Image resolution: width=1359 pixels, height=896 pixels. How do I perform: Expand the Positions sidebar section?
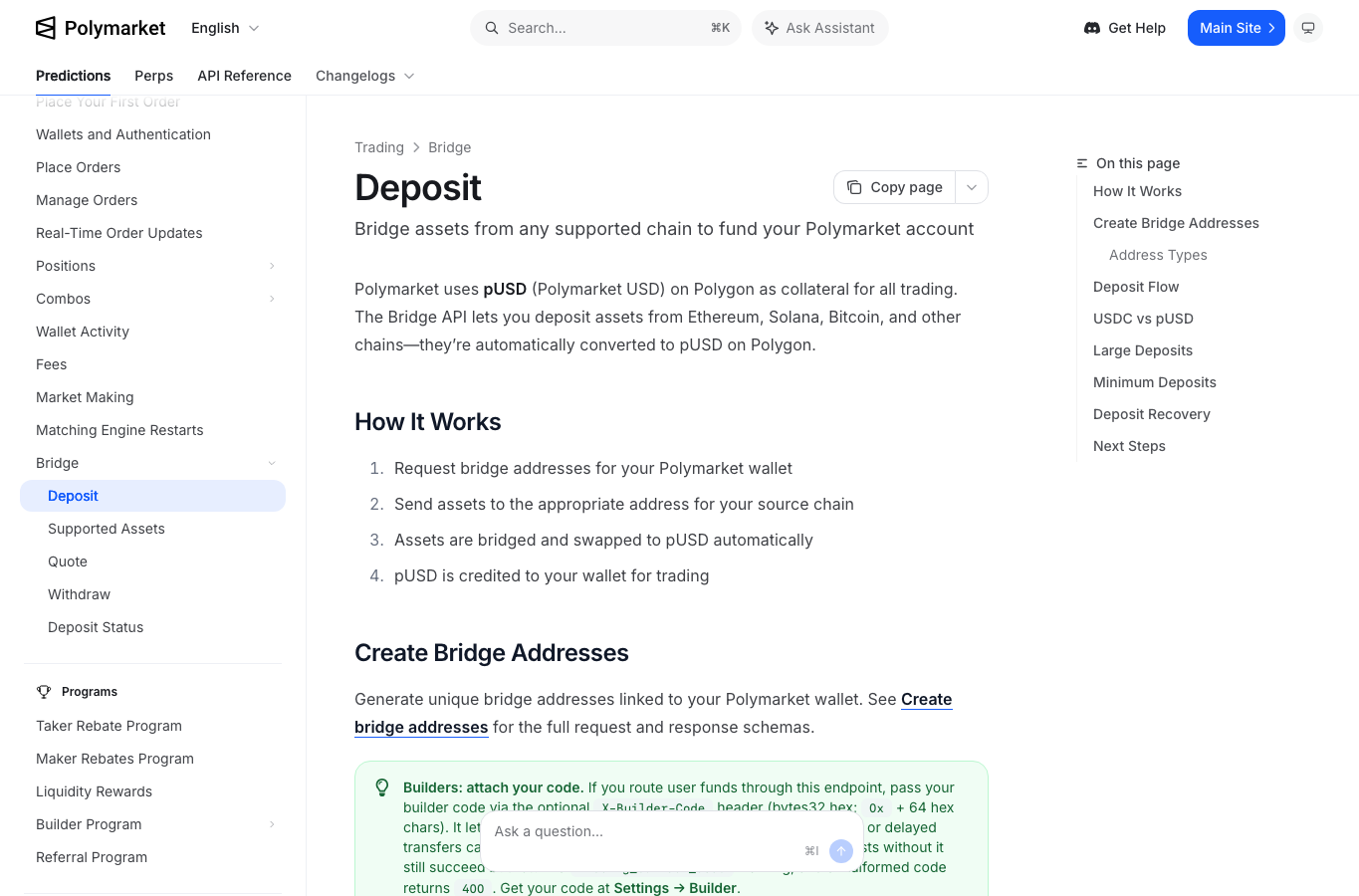click(272, 266)
